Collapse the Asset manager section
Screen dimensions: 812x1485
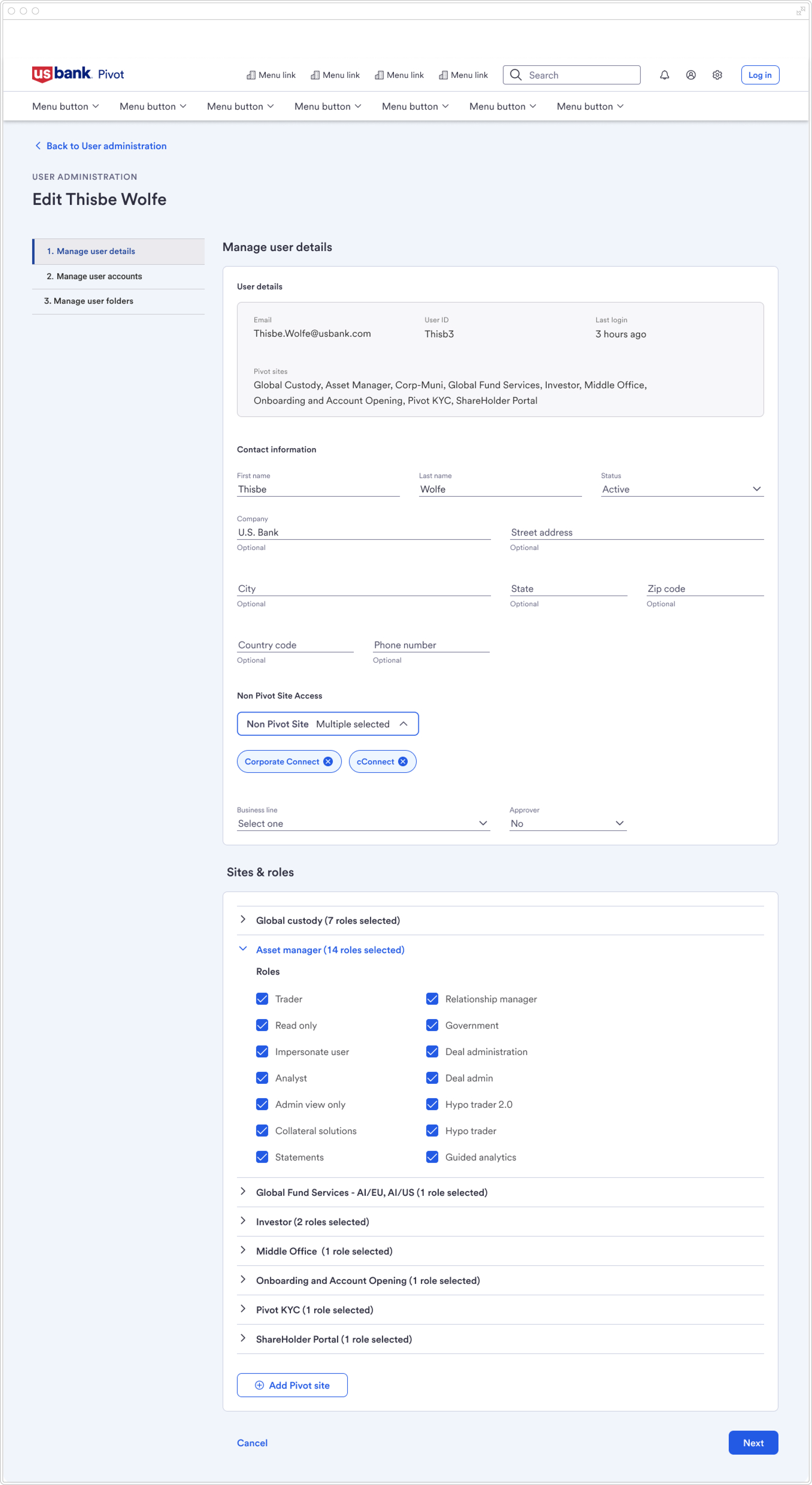(330, 950)
